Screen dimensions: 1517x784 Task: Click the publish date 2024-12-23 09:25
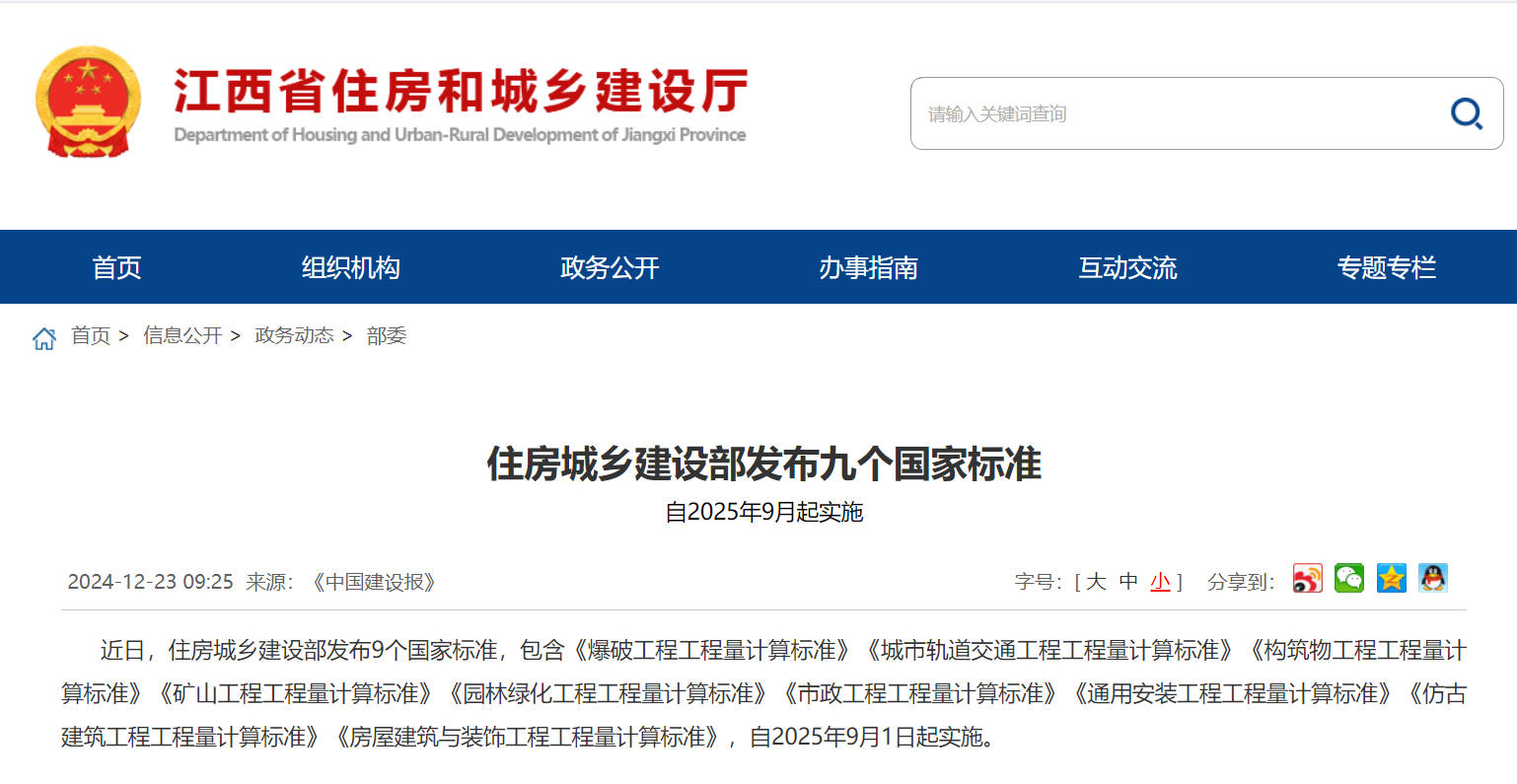(x=150, y=582)
